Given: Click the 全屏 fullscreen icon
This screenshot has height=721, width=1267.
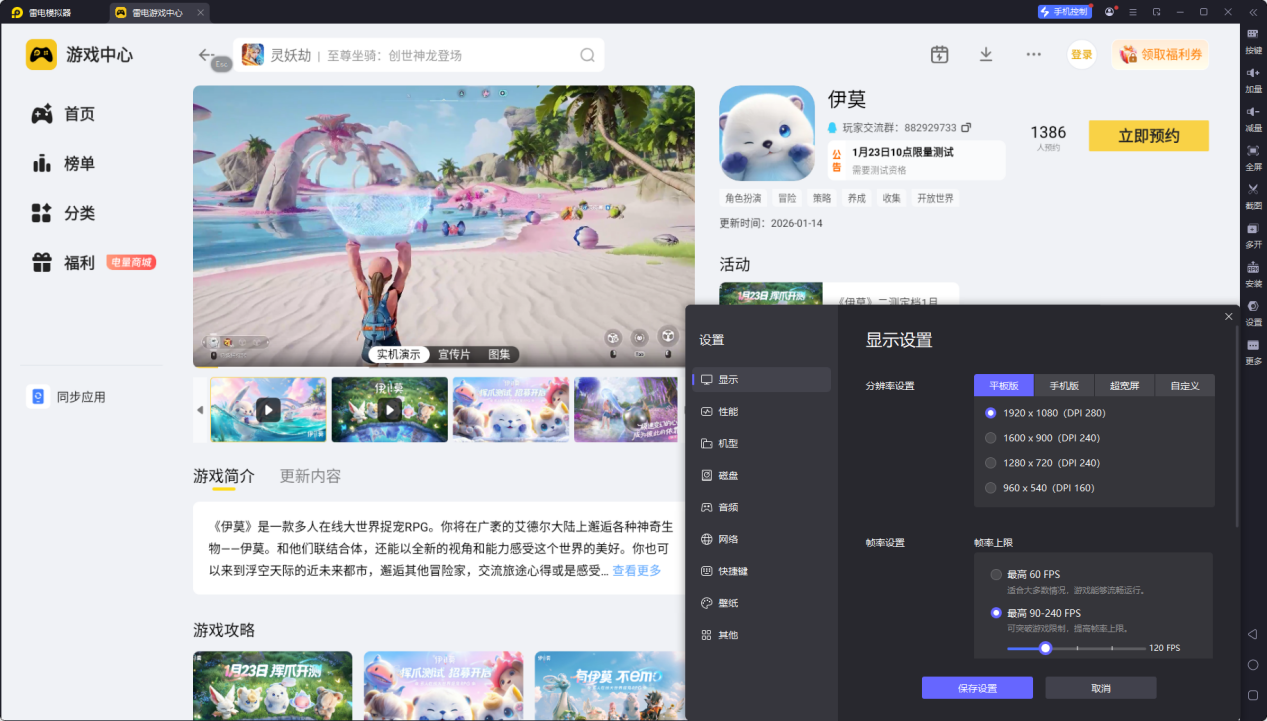Looking at the screenshot, I should click(x=1253, y=155).
